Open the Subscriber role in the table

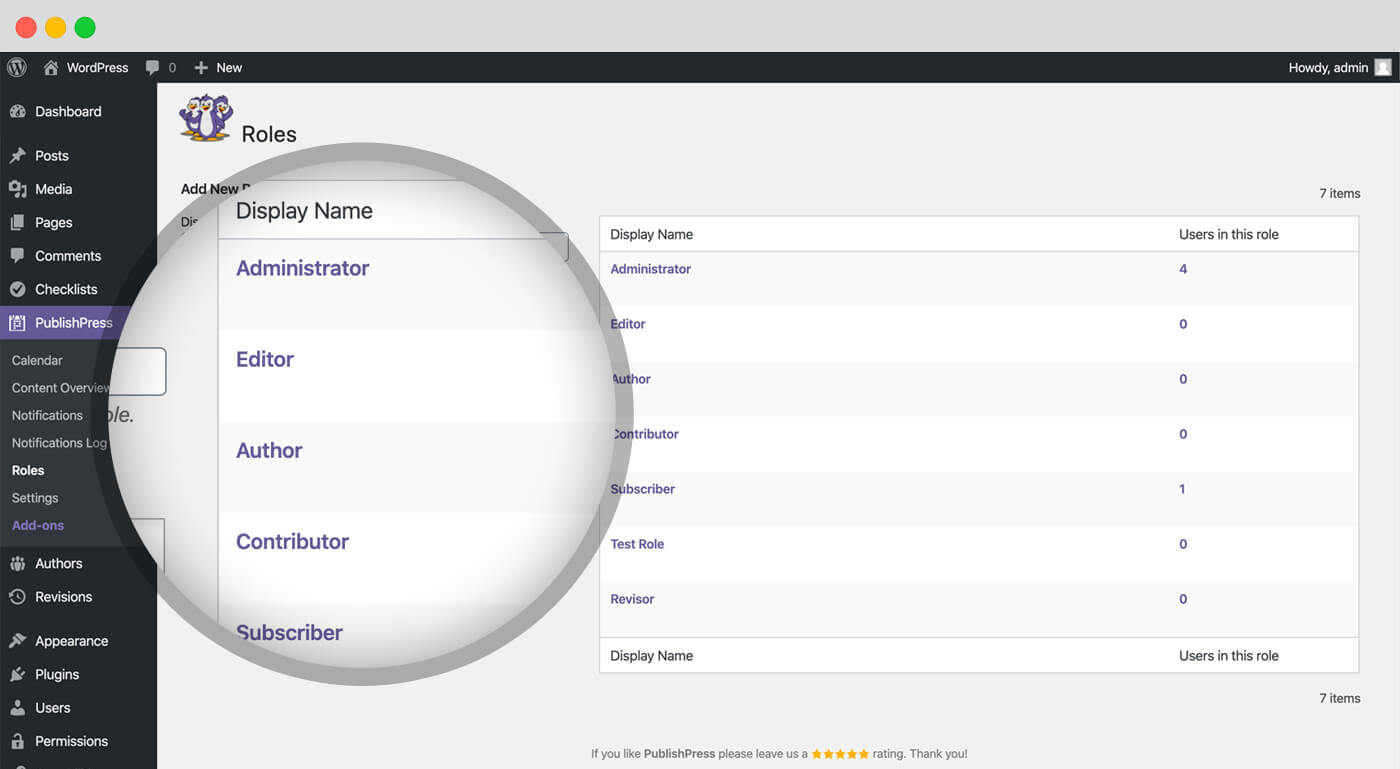coord(643,489)
